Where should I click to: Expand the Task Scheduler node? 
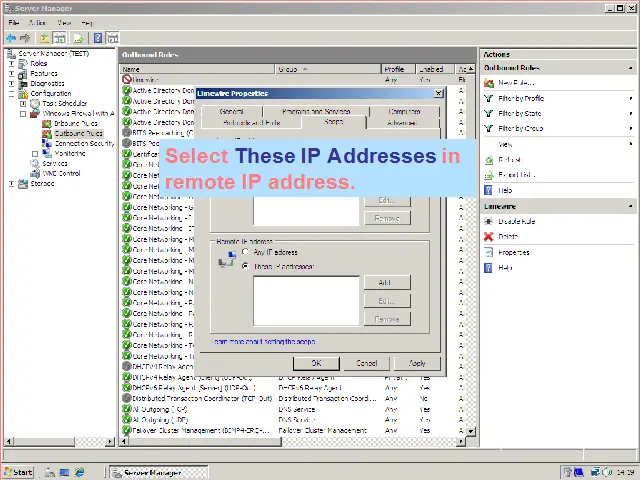pos(23,104)
